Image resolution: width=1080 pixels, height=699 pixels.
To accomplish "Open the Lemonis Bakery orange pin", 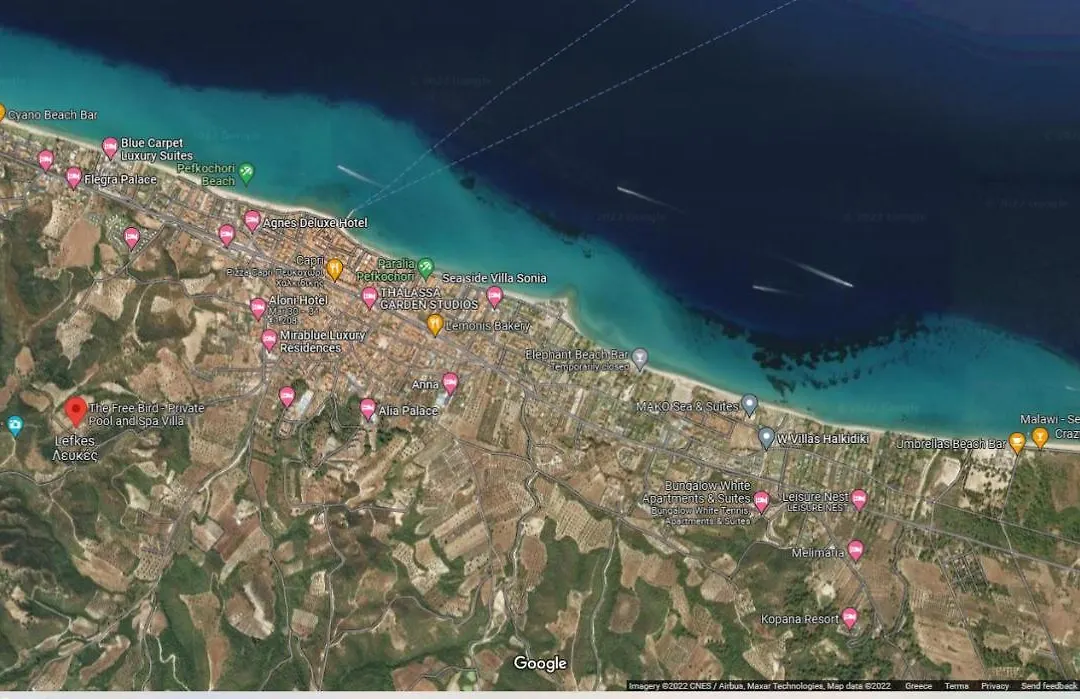I will click(435, 324).
